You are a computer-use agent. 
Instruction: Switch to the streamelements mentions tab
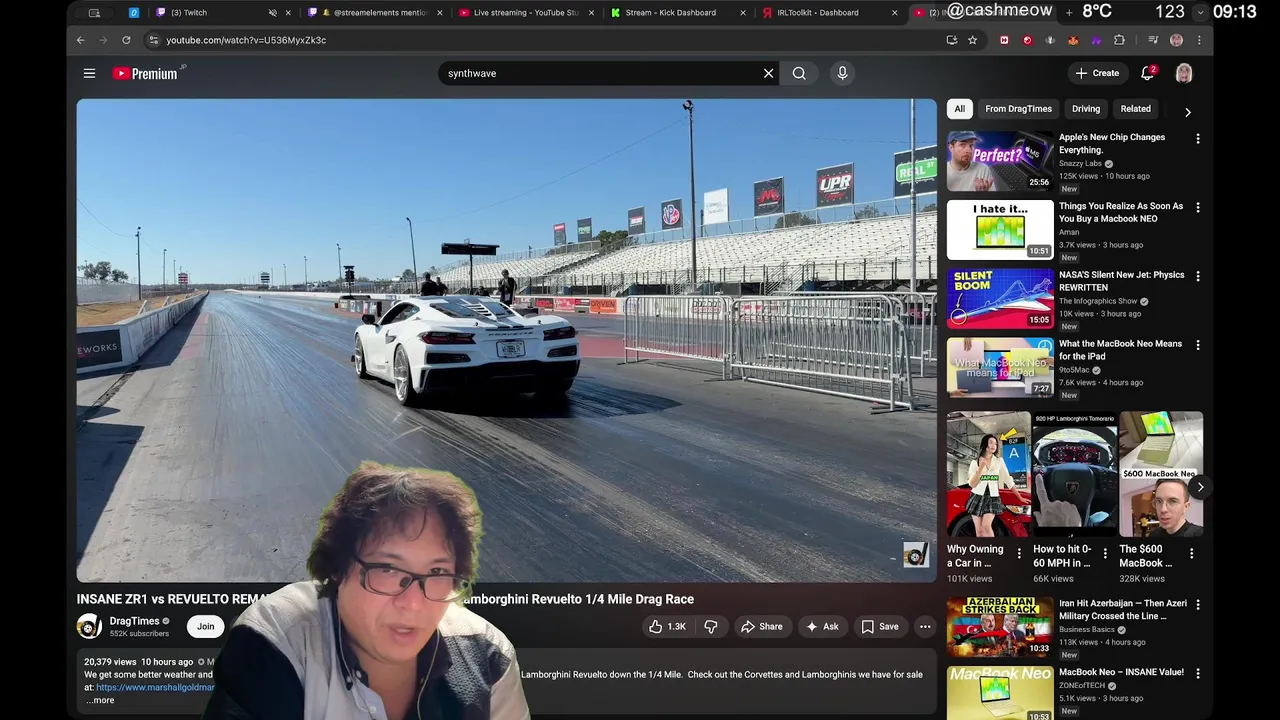pyautogui.click(x=375, y=13)
